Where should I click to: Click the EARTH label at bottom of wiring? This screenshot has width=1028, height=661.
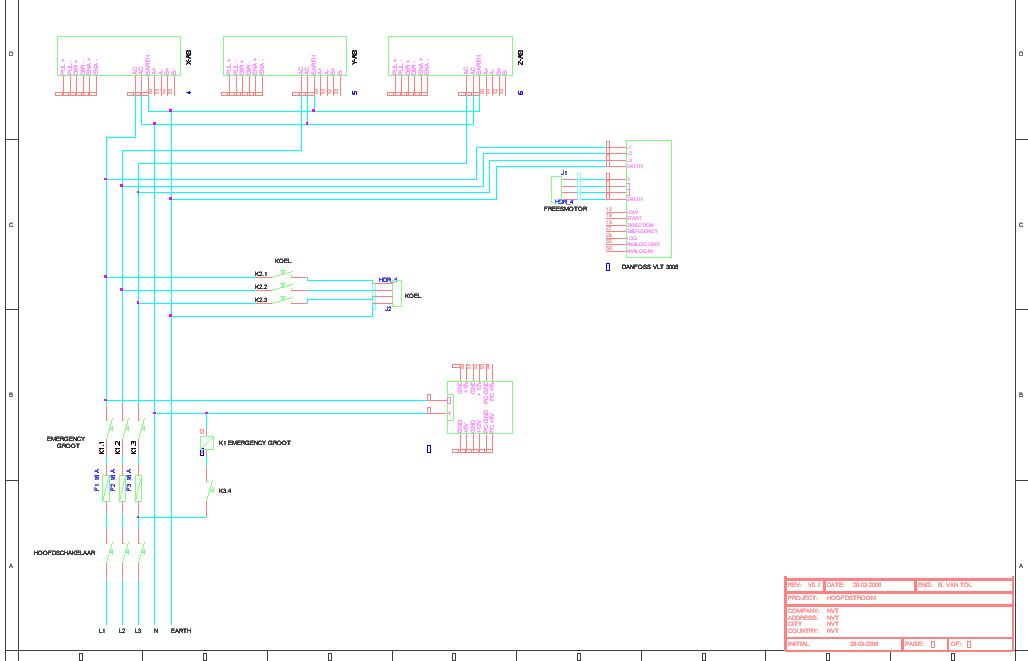click(x=180, y=631)
